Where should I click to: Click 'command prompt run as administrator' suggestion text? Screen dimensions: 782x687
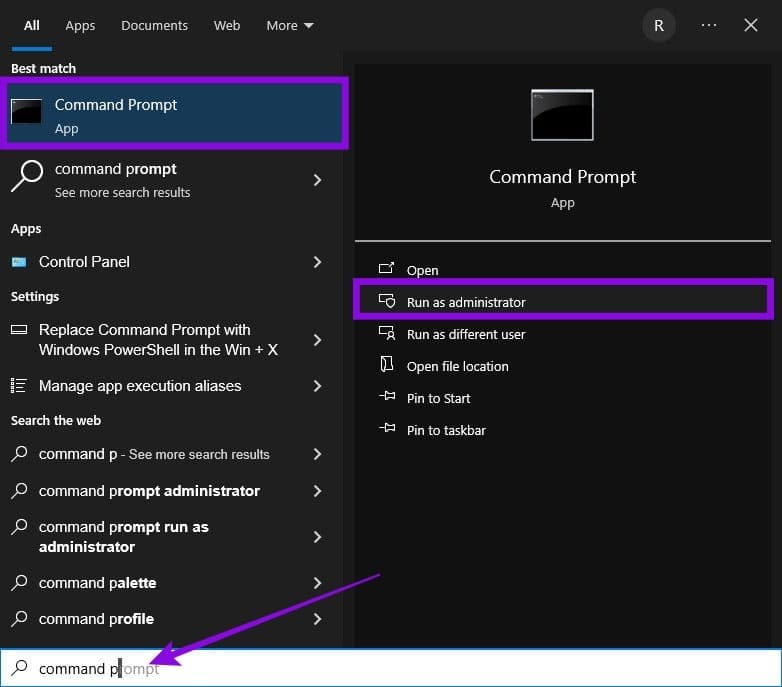[x=124, y=537]
